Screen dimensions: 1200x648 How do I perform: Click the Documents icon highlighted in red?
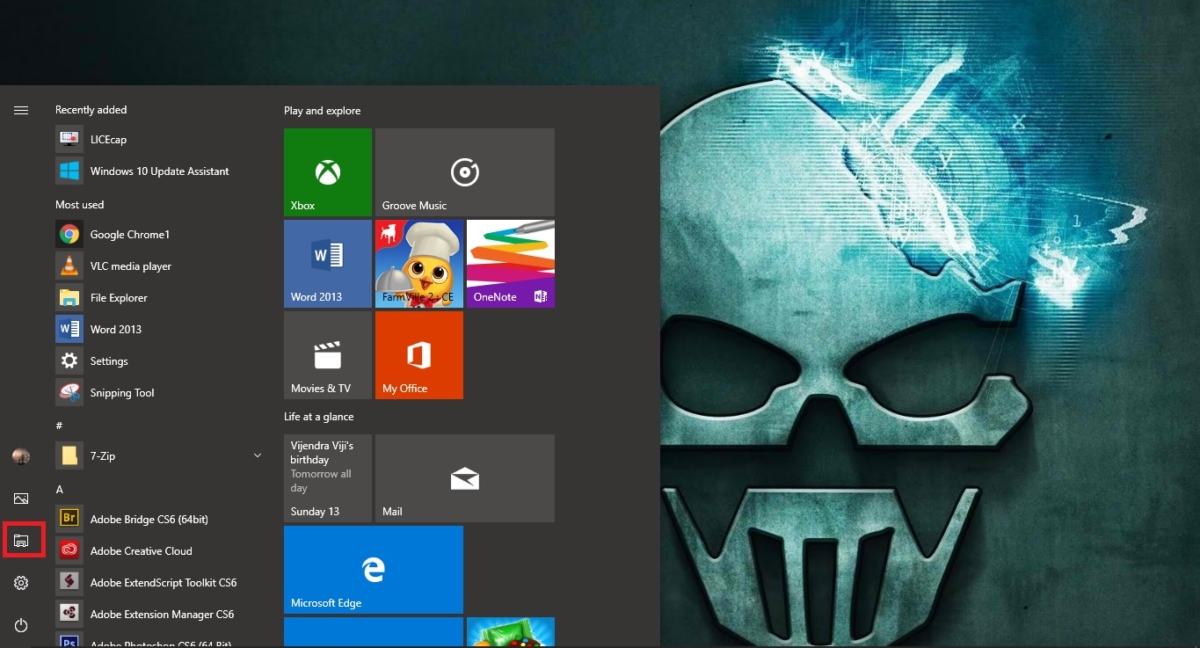click(21, 540)
